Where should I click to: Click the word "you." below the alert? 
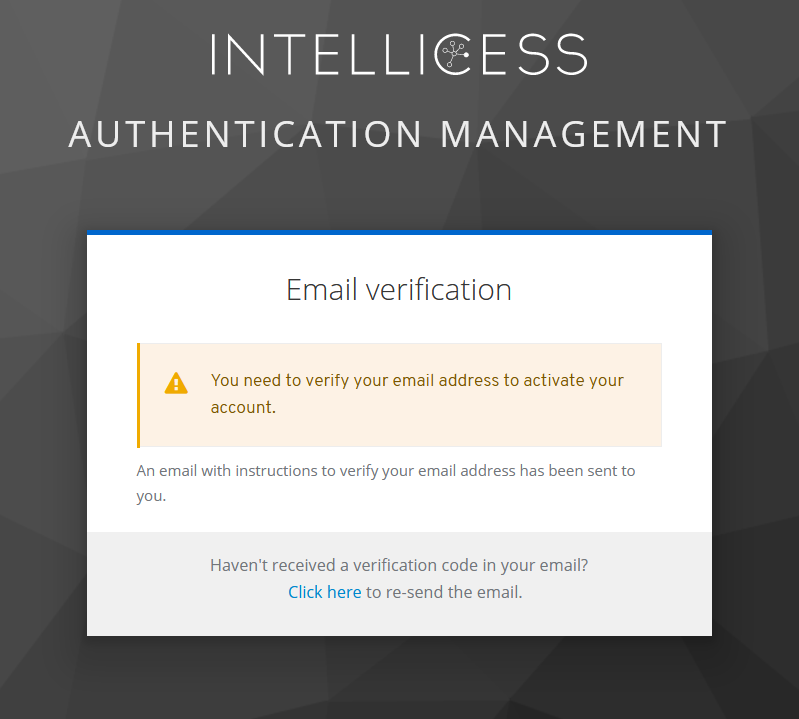pos(151,496)
